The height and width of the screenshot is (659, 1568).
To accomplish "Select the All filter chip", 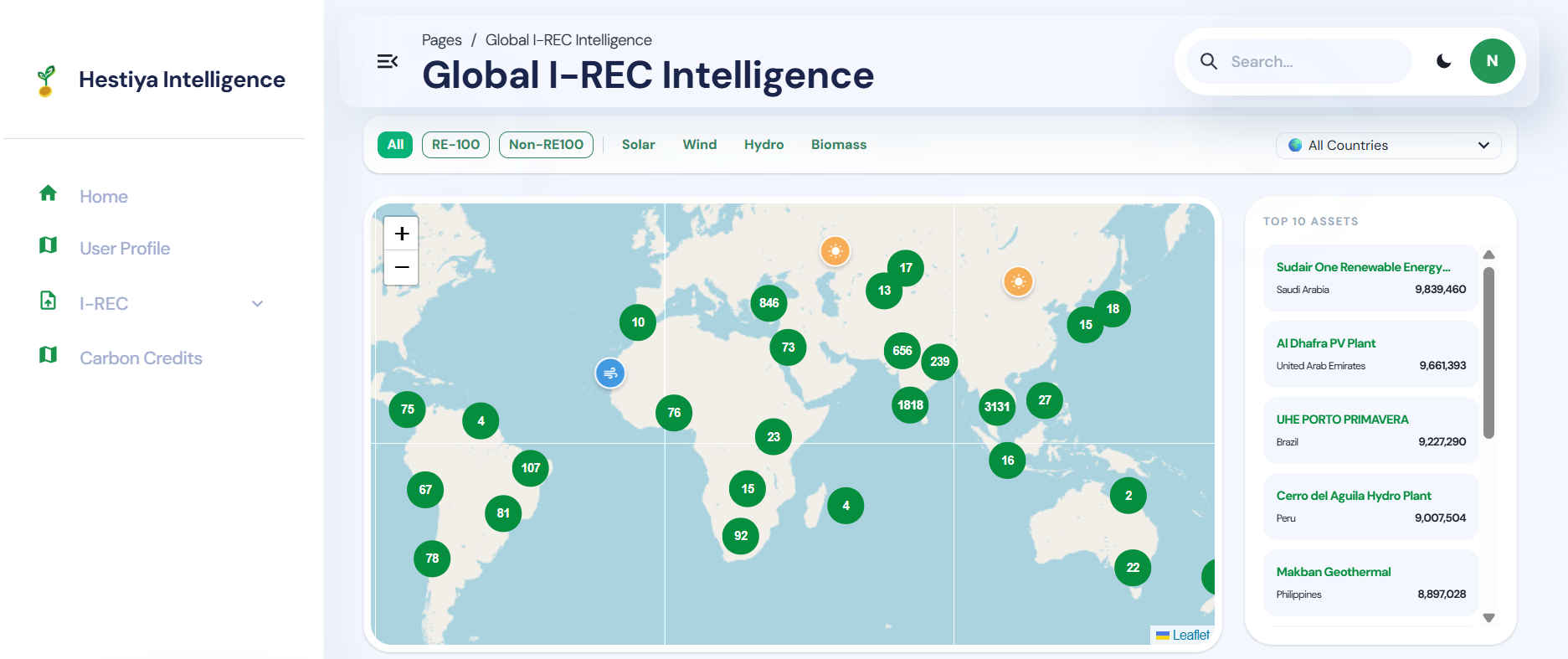I will tap(395, 145).
